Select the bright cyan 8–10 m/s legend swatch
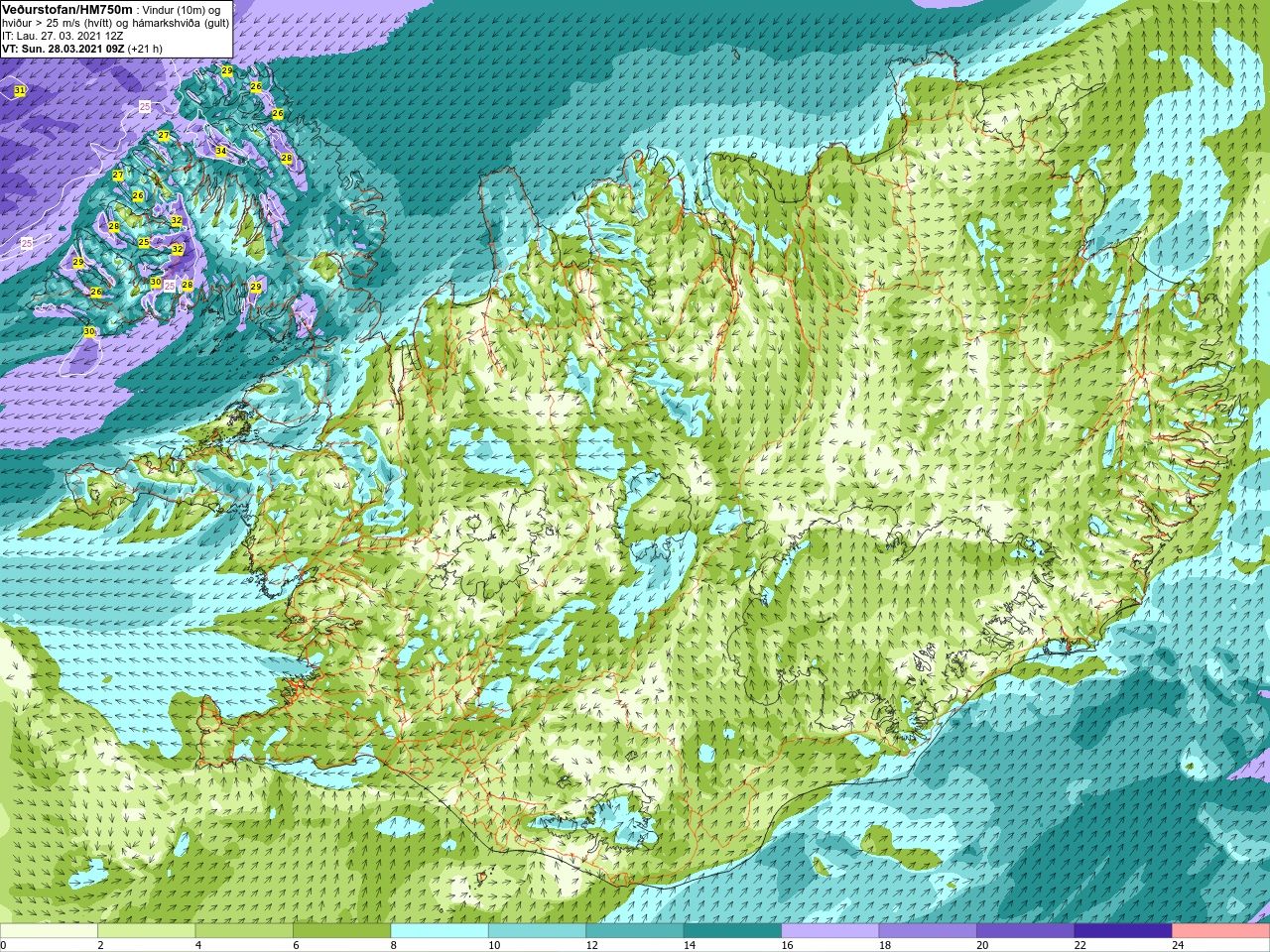 point(440,931)
